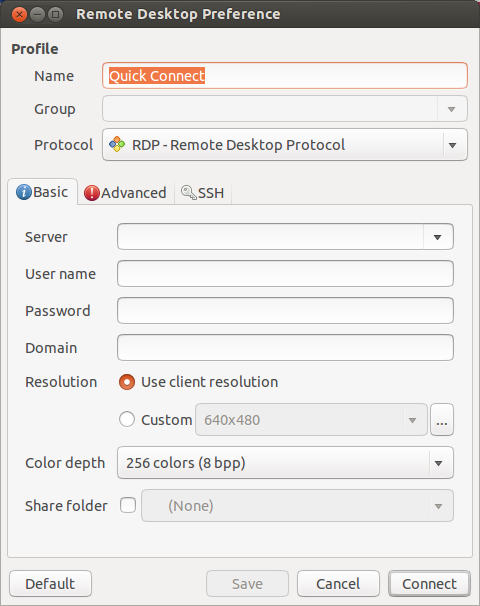Image resolution: width=480 pixels, height=606 pixels.
Task: Switch to the SSH tab
Action: pos(203,193)
